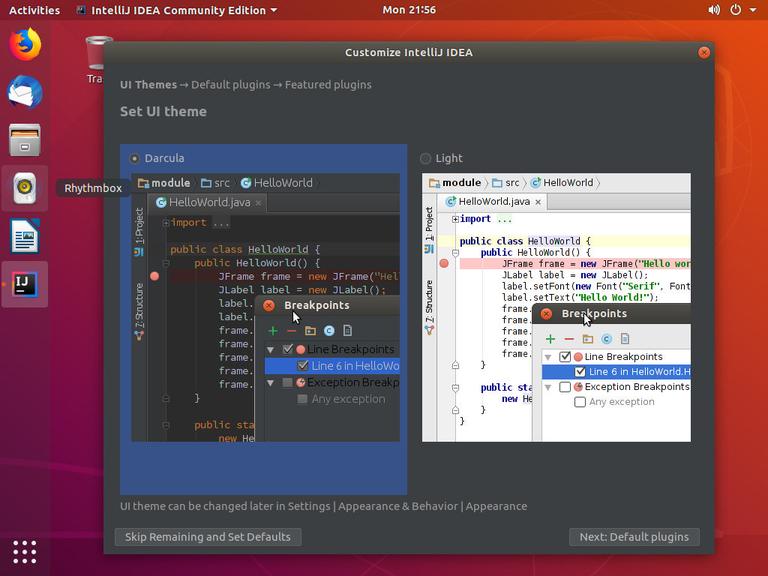
Task: Click the Customize IntelliJ IDEA title bar
Action: tap(408, 52)
